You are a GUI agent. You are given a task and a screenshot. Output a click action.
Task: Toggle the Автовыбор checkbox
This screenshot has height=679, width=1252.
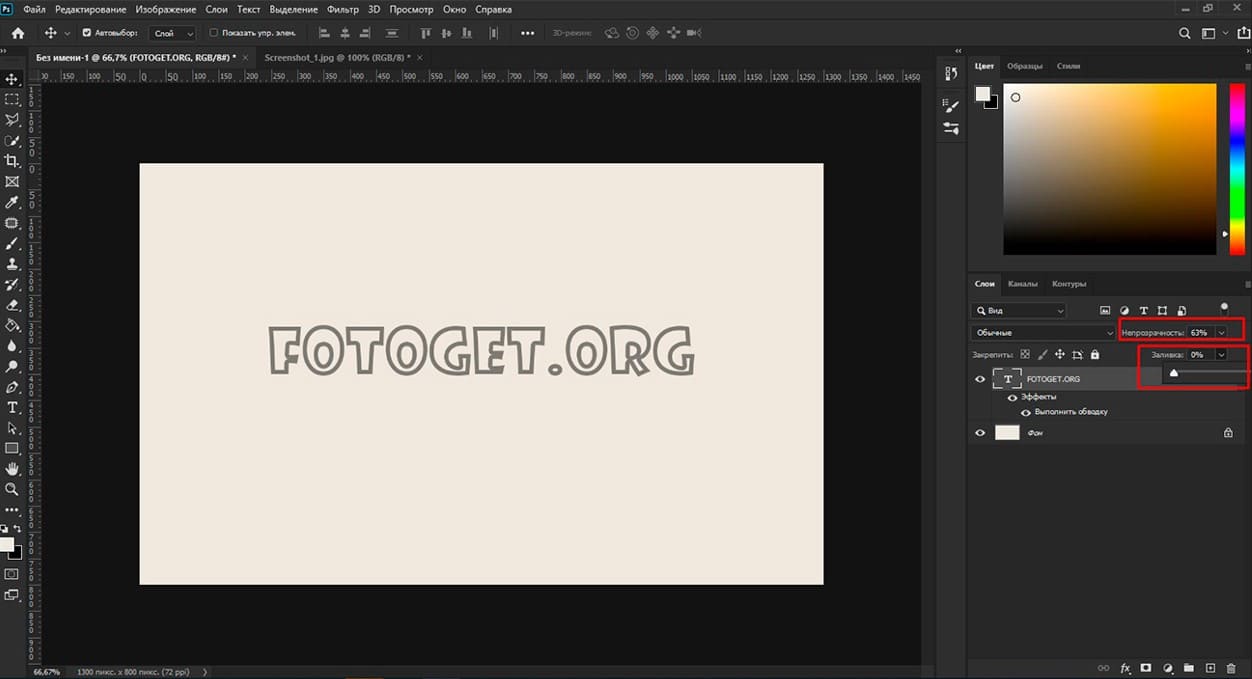[86, 33]
